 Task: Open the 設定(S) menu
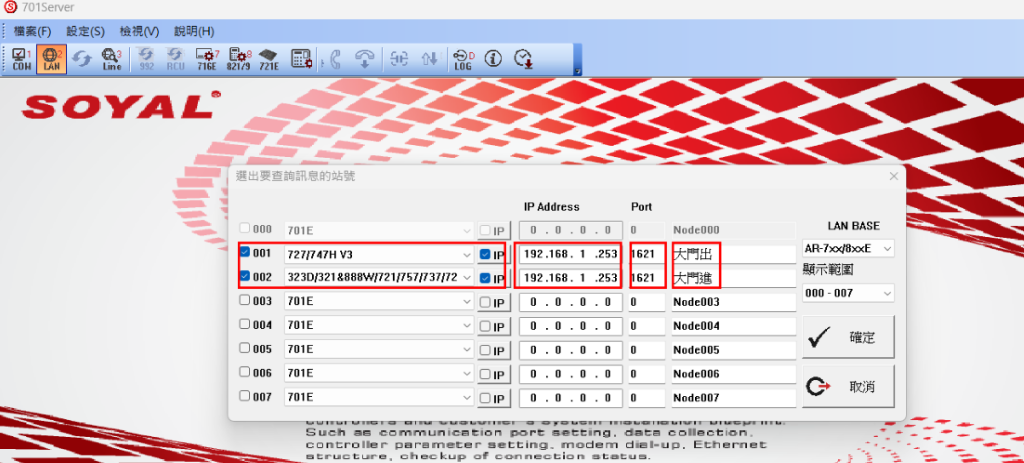pos(86,31)
